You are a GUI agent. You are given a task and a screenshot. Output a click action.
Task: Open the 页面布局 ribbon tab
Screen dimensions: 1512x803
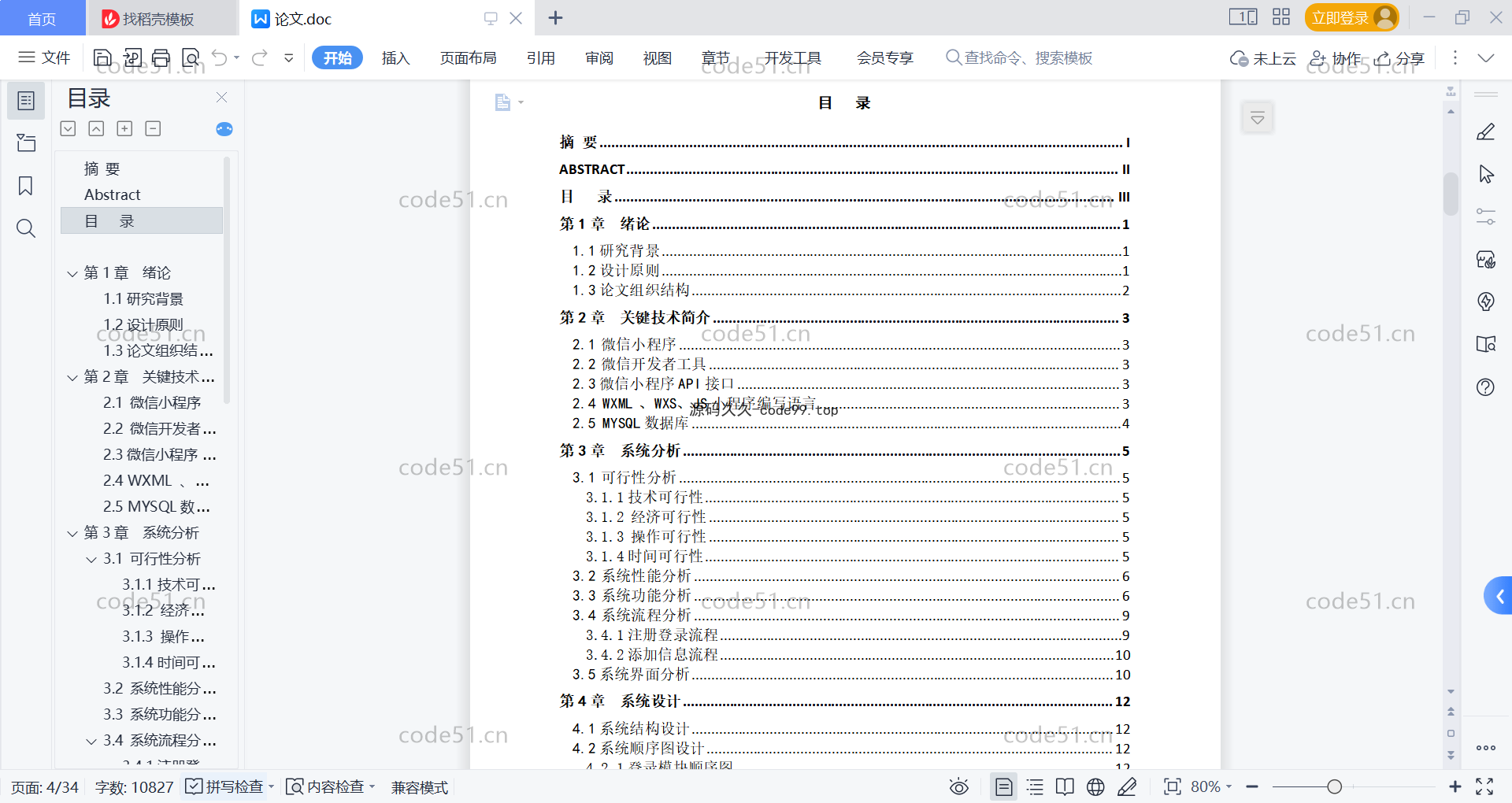tap(468, 57)
